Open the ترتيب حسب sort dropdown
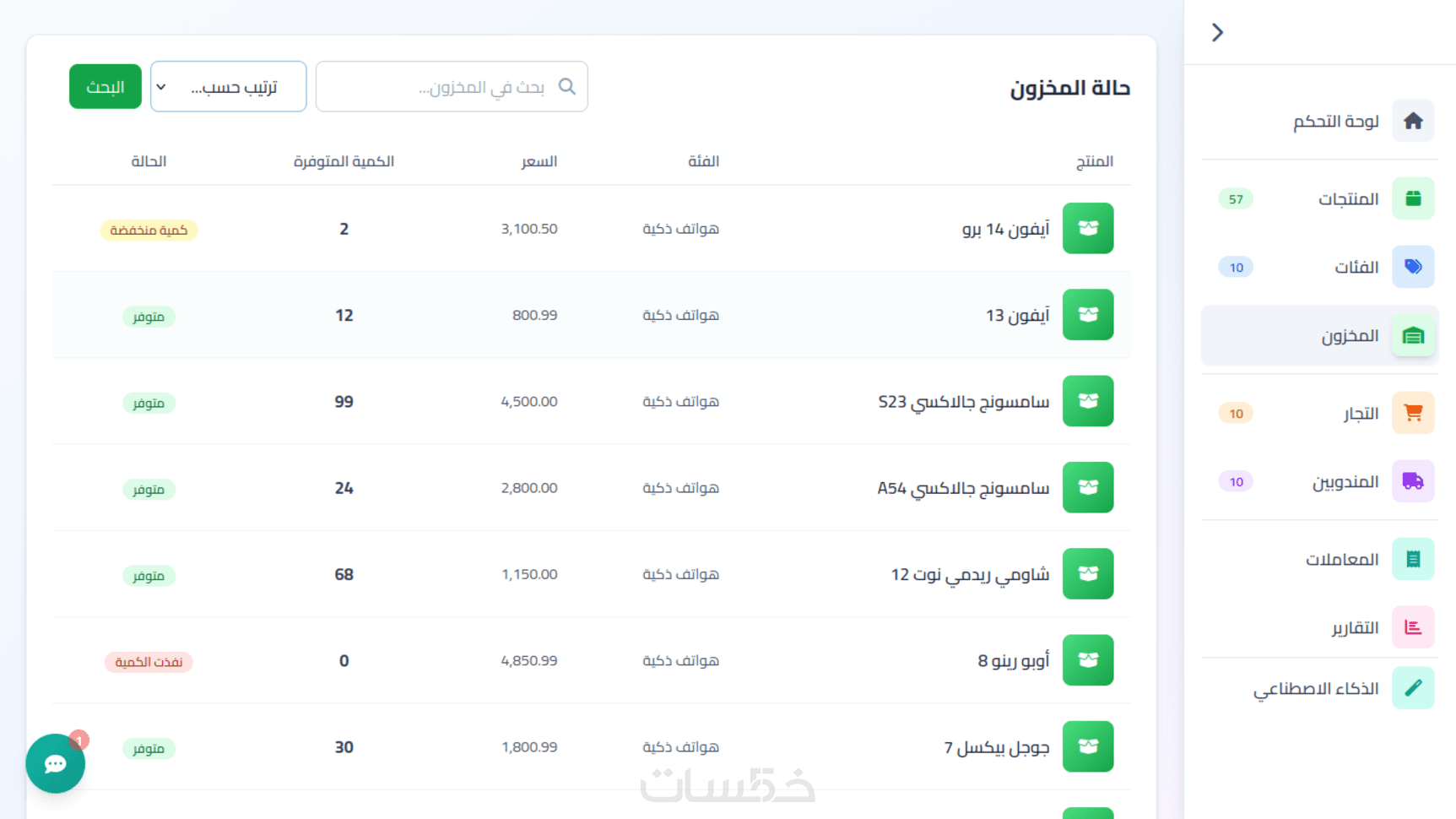 [x=228, y=86]
